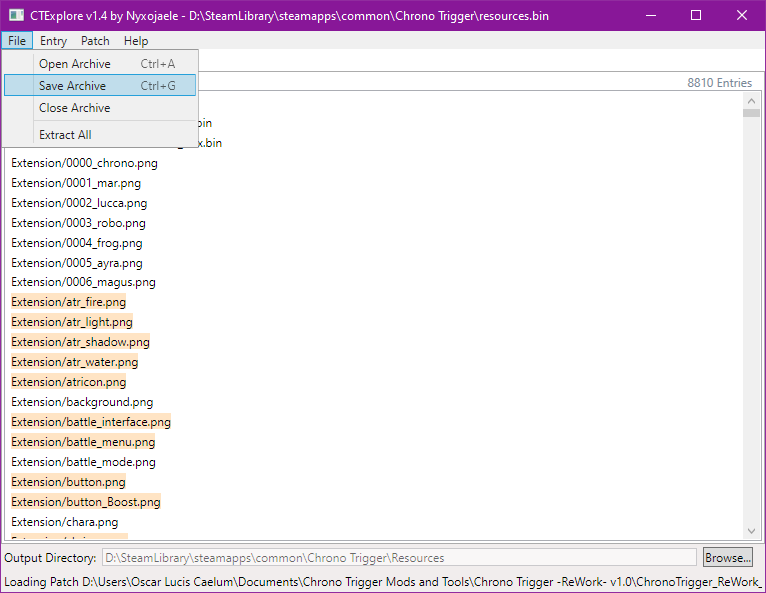Click the 8810 Entries count label

pyautogui.click(x=719, y=83)
